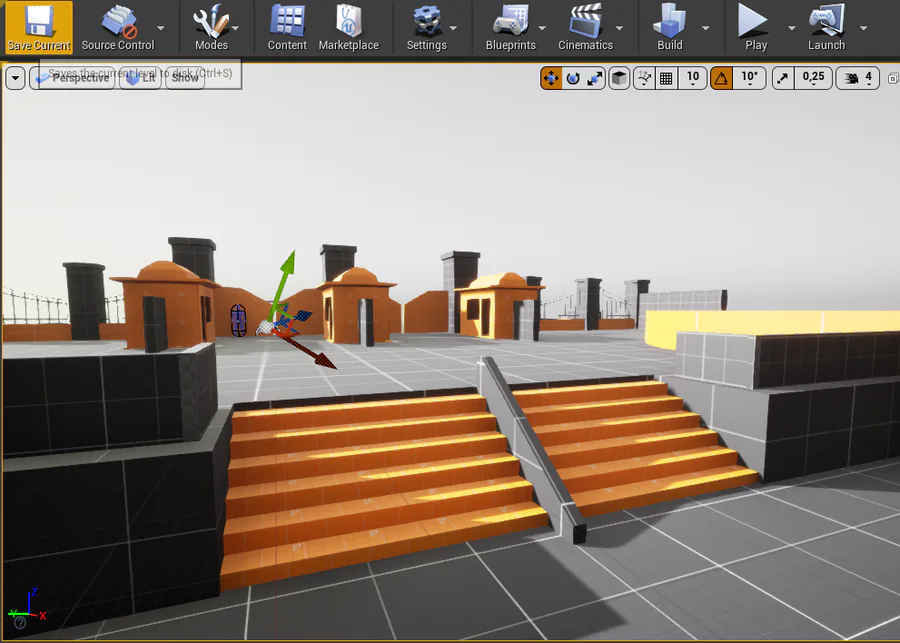
Task: Maximize or restore the viewport layout
Action: coord(893,78)
